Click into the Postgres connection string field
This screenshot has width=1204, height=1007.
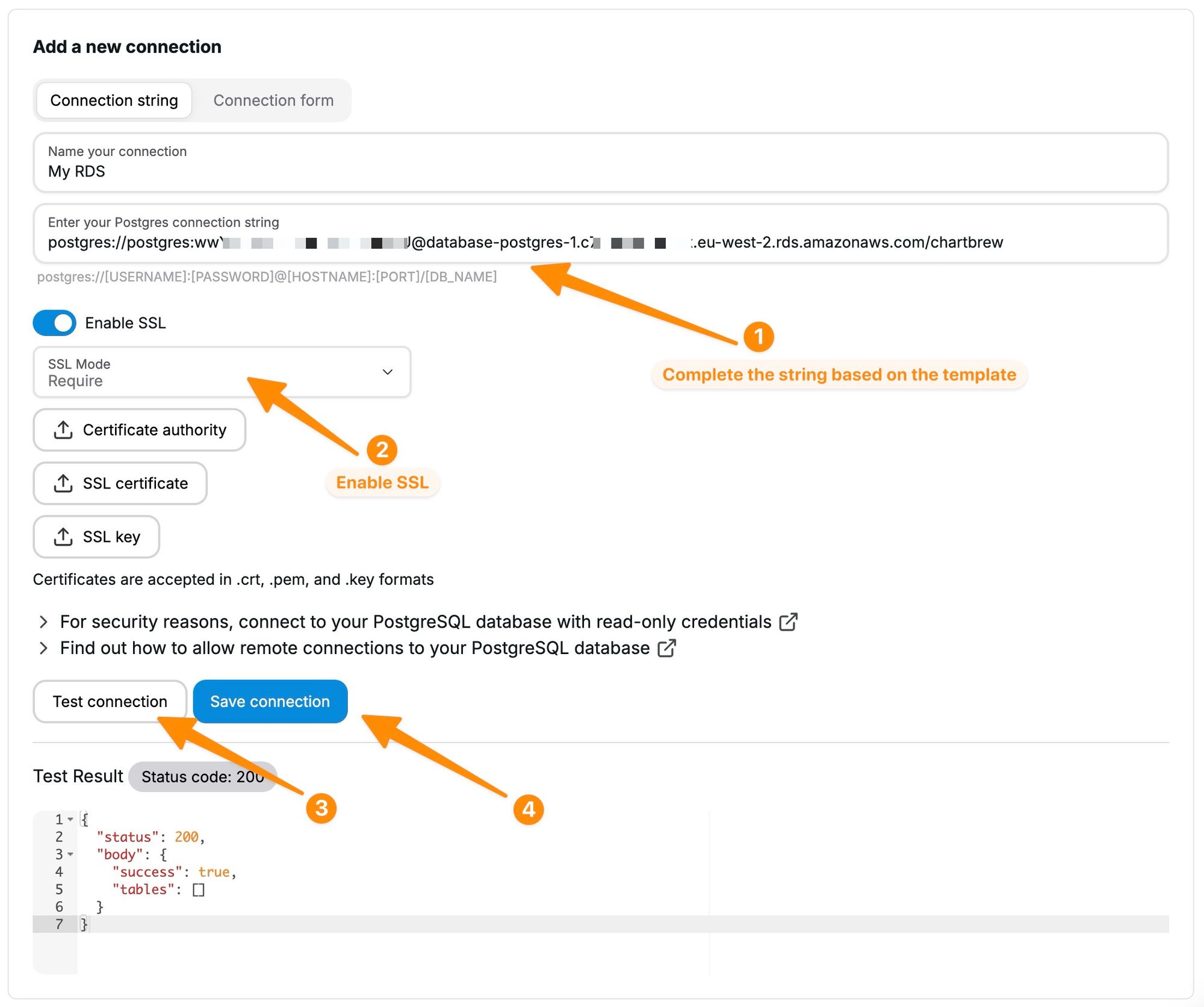tap(600, 242)
